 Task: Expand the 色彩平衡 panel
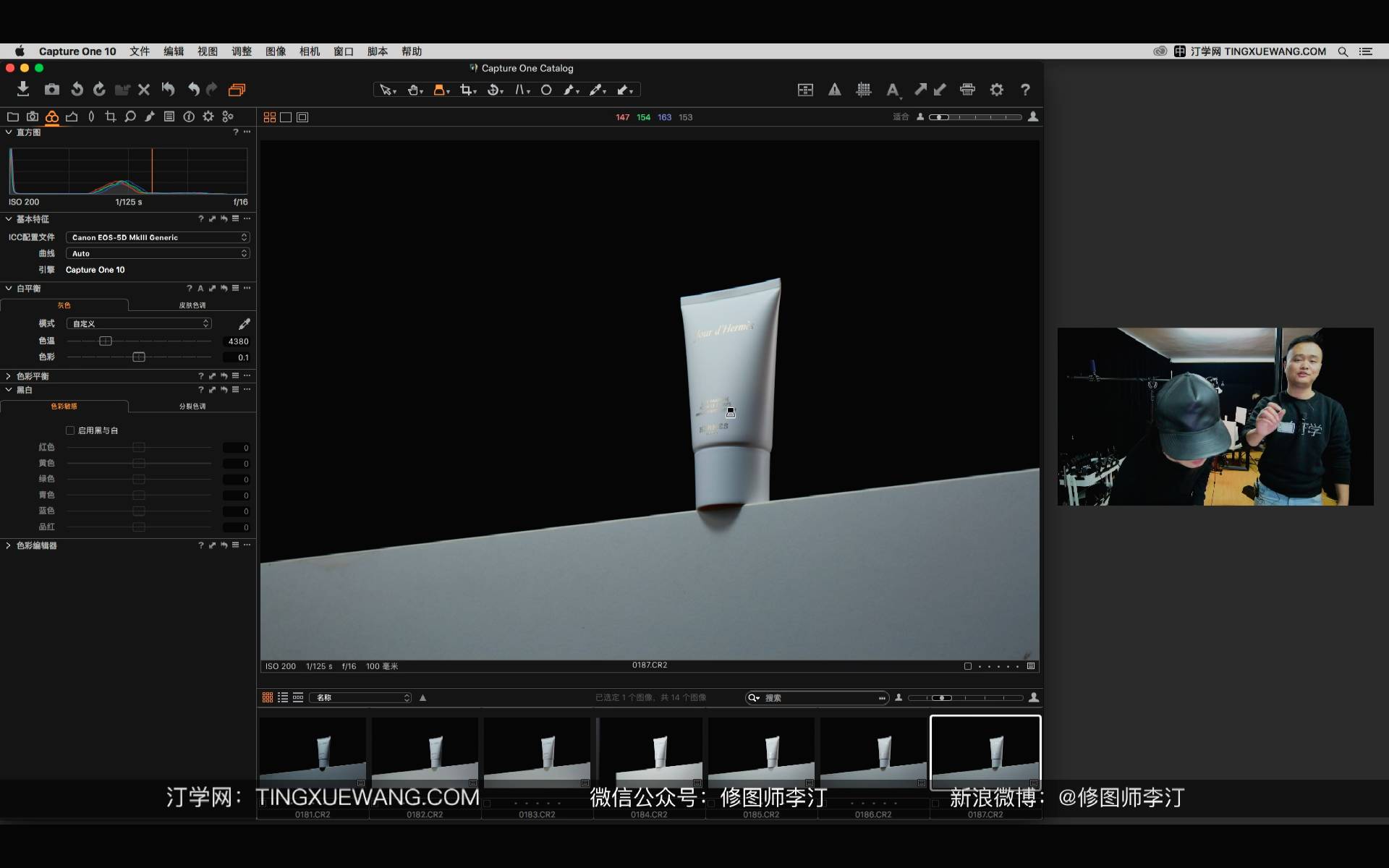click(x=8, y=376)
